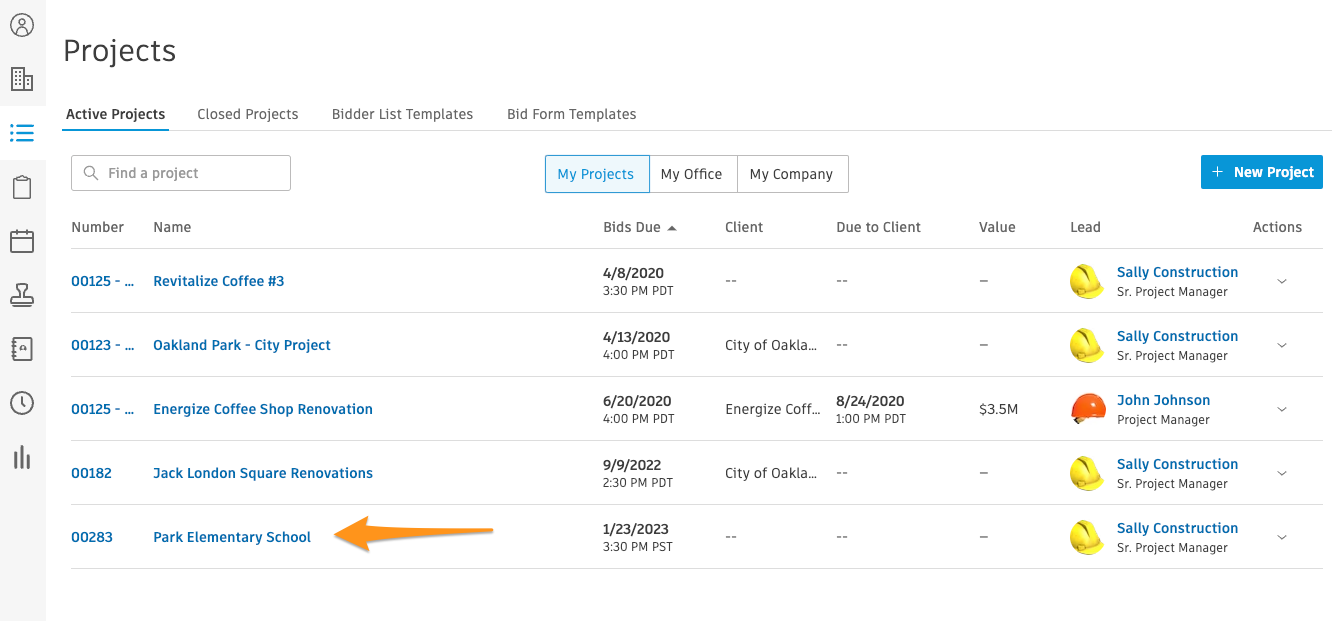Image resolution: width=1342 pixels, height=621 pixels.
Task: Open the Closed Projects tab
Action: coord(248,114)
